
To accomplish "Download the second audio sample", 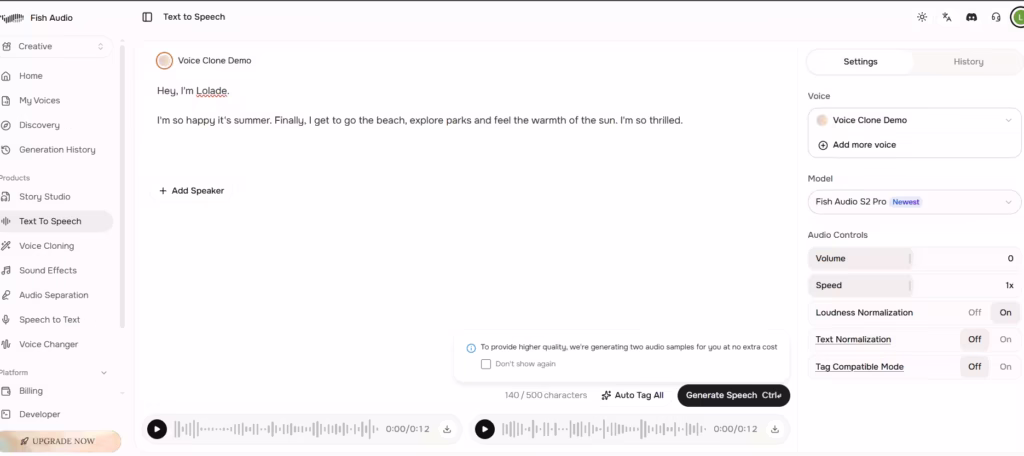I will [x=775, y=429].
